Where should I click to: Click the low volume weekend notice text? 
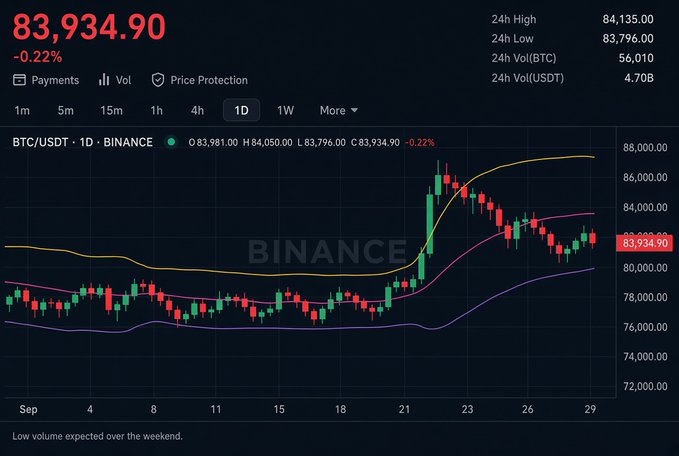point(97,436)
